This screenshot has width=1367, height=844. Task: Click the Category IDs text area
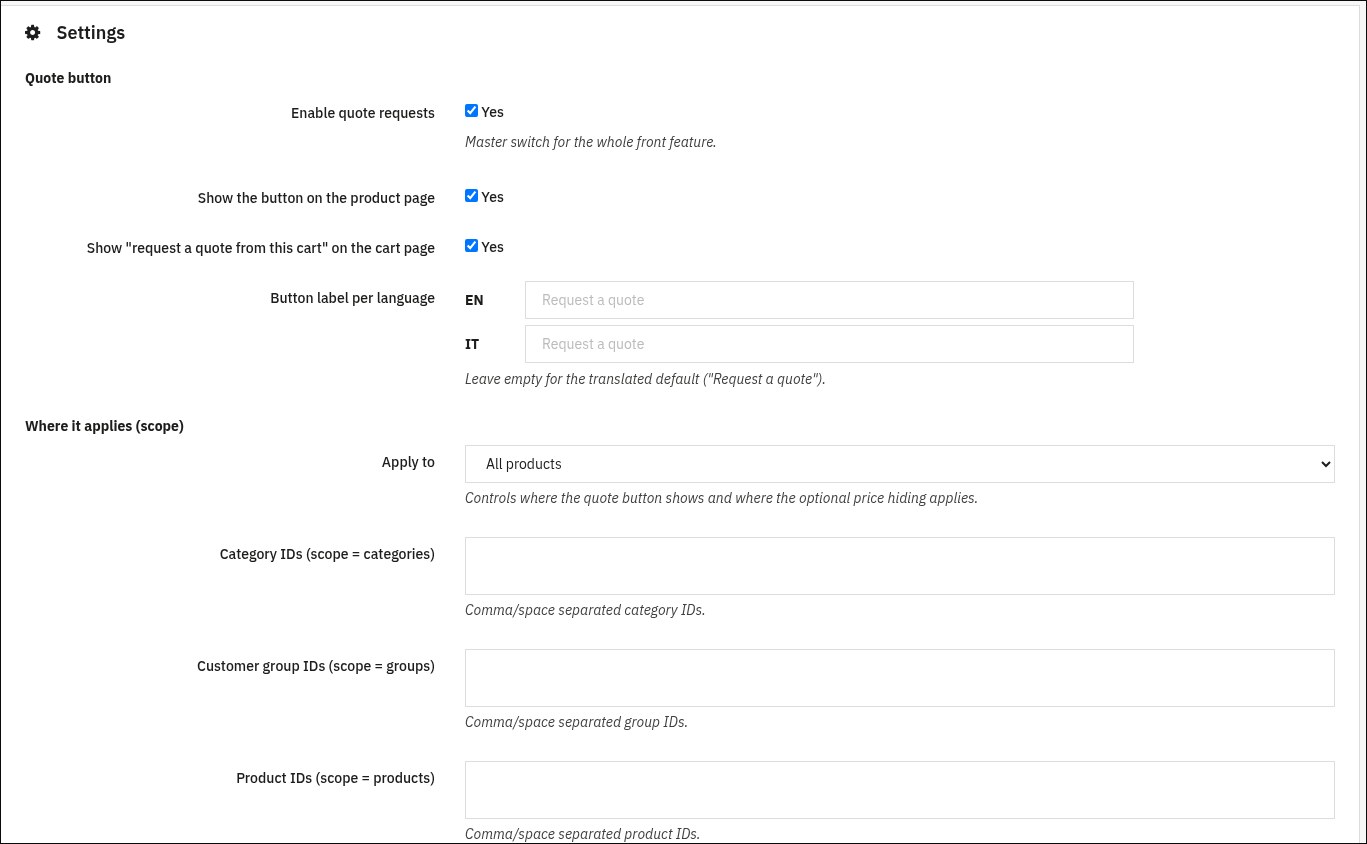(900, 566)
